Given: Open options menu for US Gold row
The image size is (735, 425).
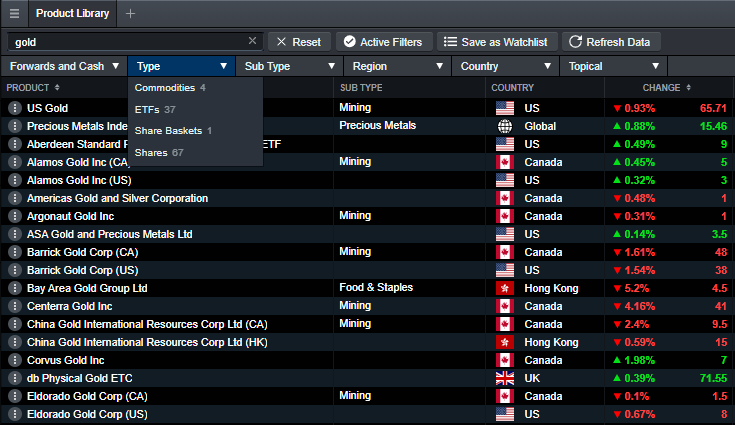Looking at the screenshot, I should [15, 108].
